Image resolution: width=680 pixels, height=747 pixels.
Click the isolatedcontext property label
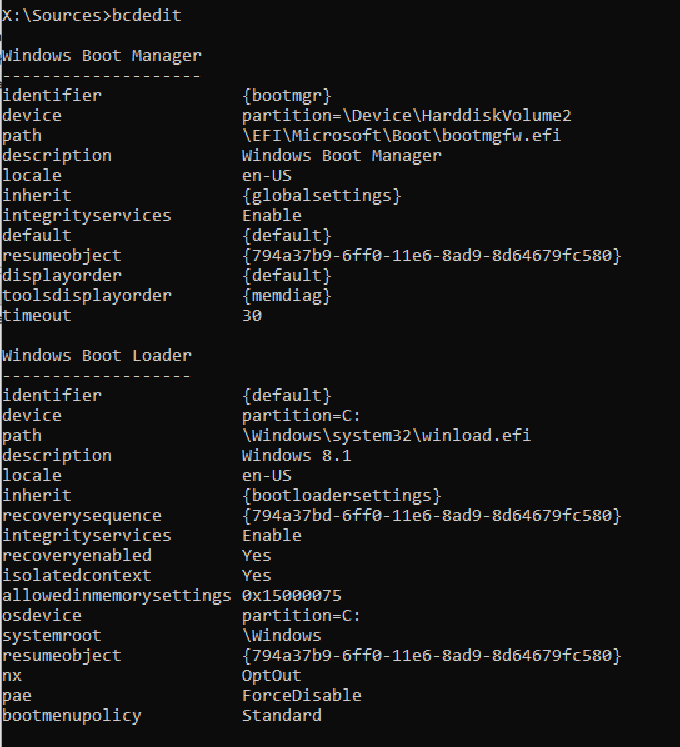pyautogui.click(x=76, y=575)
